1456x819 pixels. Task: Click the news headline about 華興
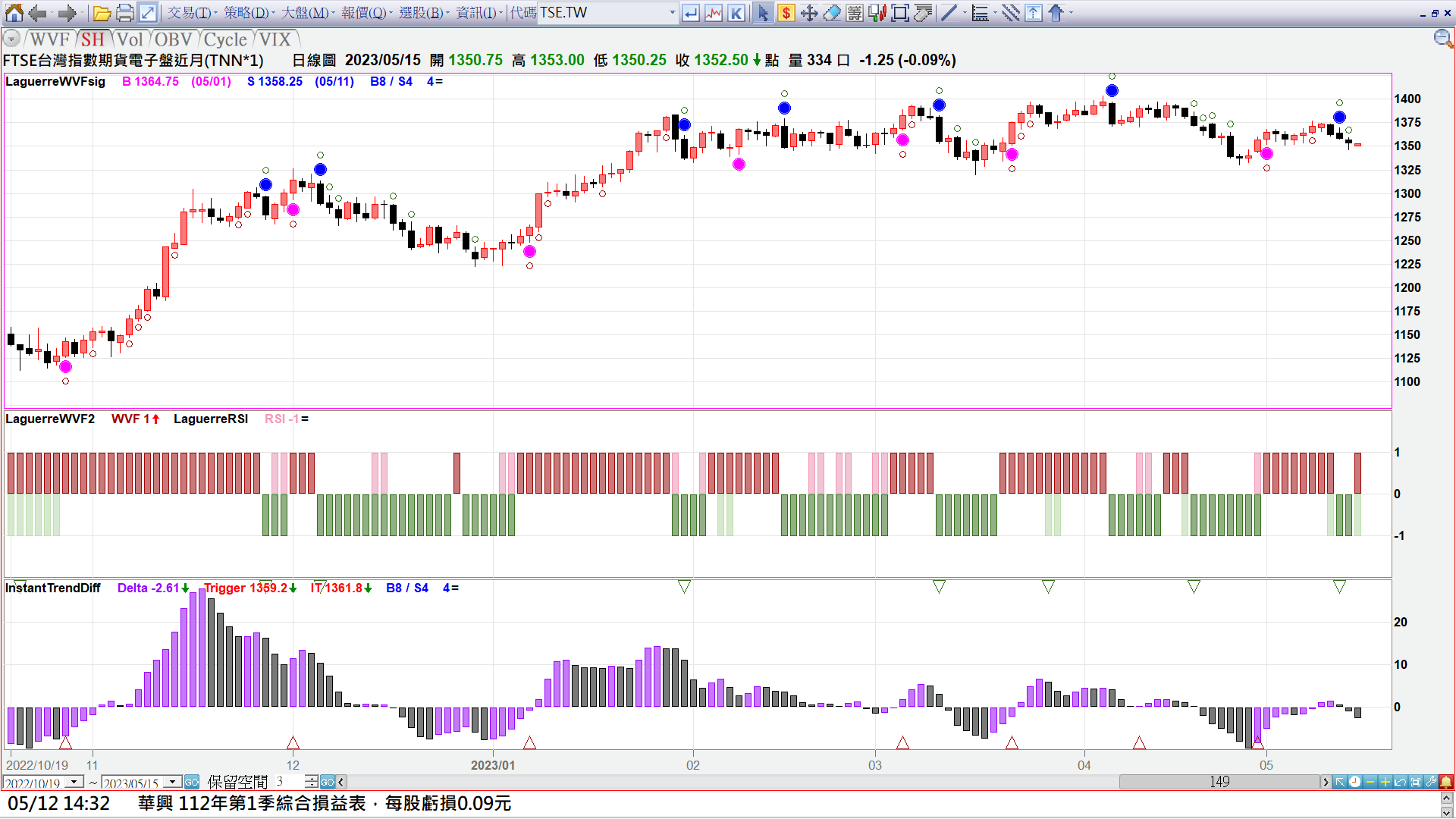(325, 803)
